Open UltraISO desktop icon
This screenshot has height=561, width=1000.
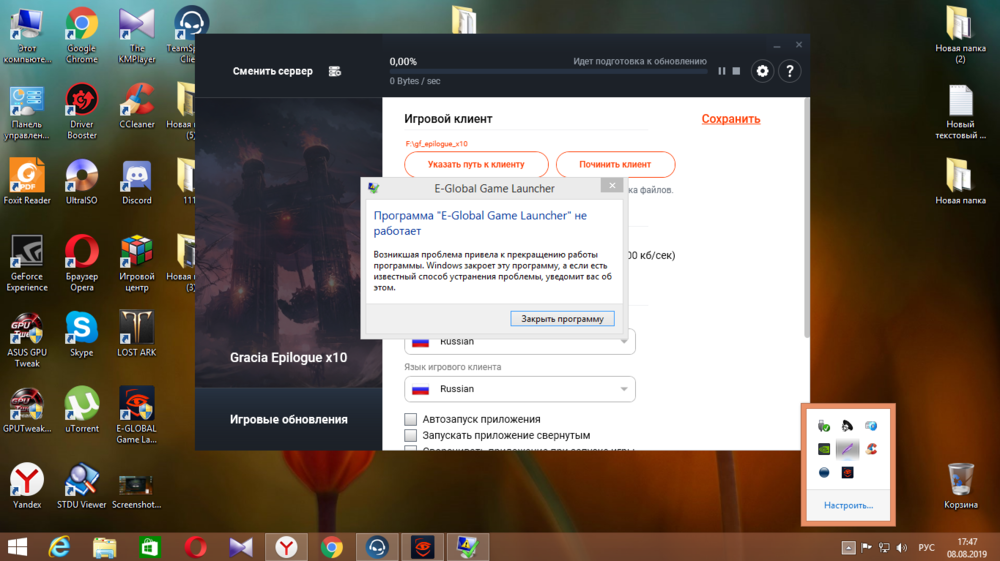tap(82, 182)
